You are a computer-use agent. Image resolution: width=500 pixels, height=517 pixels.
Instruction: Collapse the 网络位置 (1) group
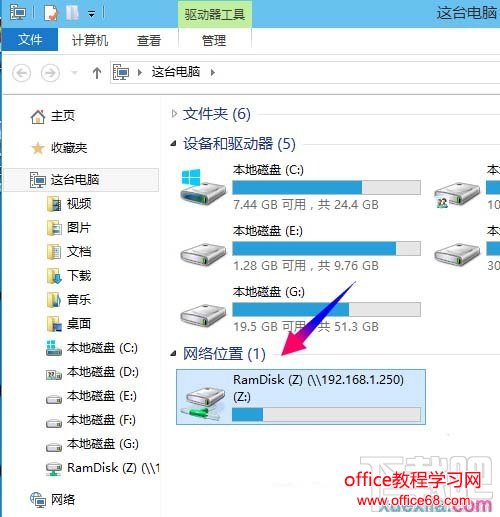tap(173, 353)
